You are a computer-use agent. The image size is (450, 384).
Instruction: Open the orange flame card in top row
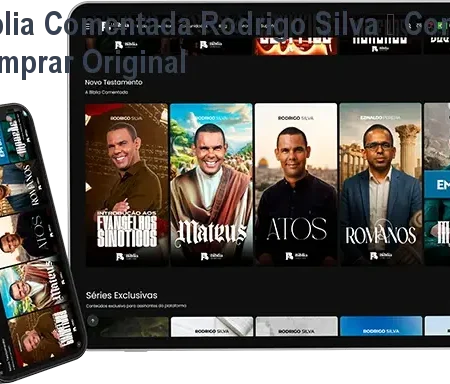coord(295,46)
